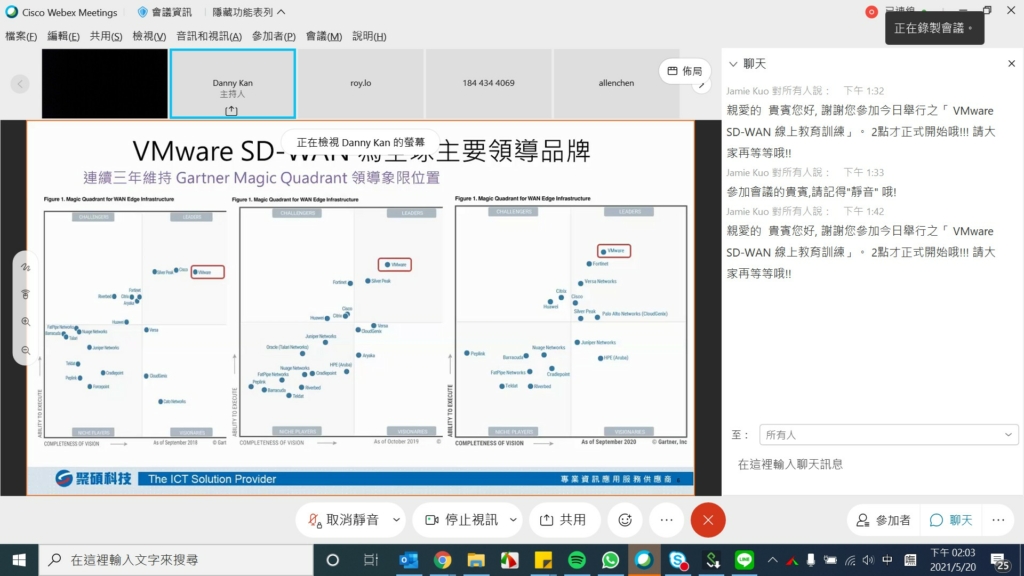Collapse menu bar with 隱藏功能表列
The height and width of the screenshot is (576, 1024).
[x=249, y=12]
